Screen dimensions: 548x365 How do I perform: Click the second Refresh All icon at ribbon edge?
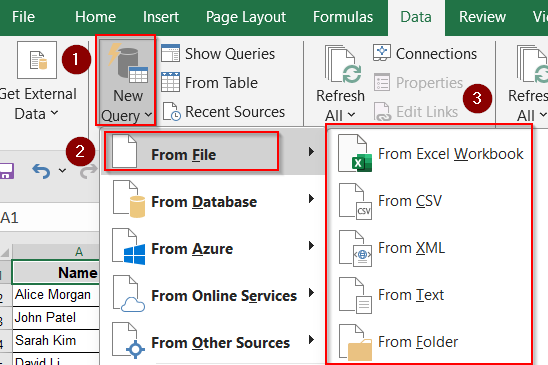click(x=533, y=64)
